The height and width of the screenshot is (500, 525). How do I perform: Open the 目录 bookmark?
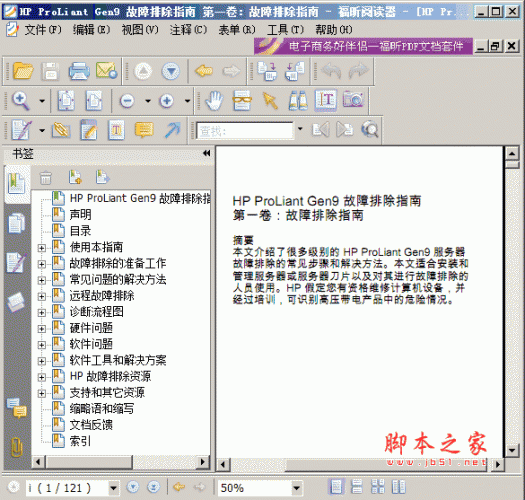pos(80,230)
